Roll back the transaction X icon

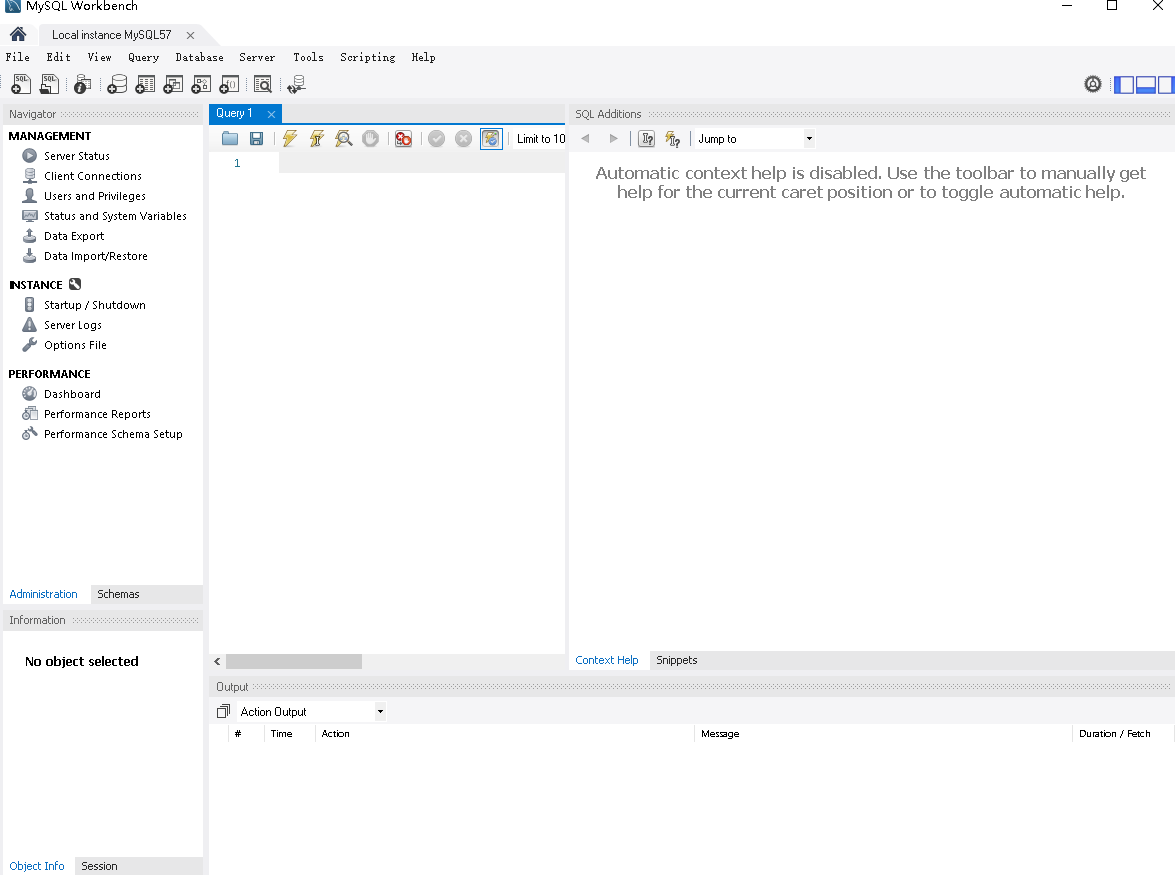pos(464,139)
